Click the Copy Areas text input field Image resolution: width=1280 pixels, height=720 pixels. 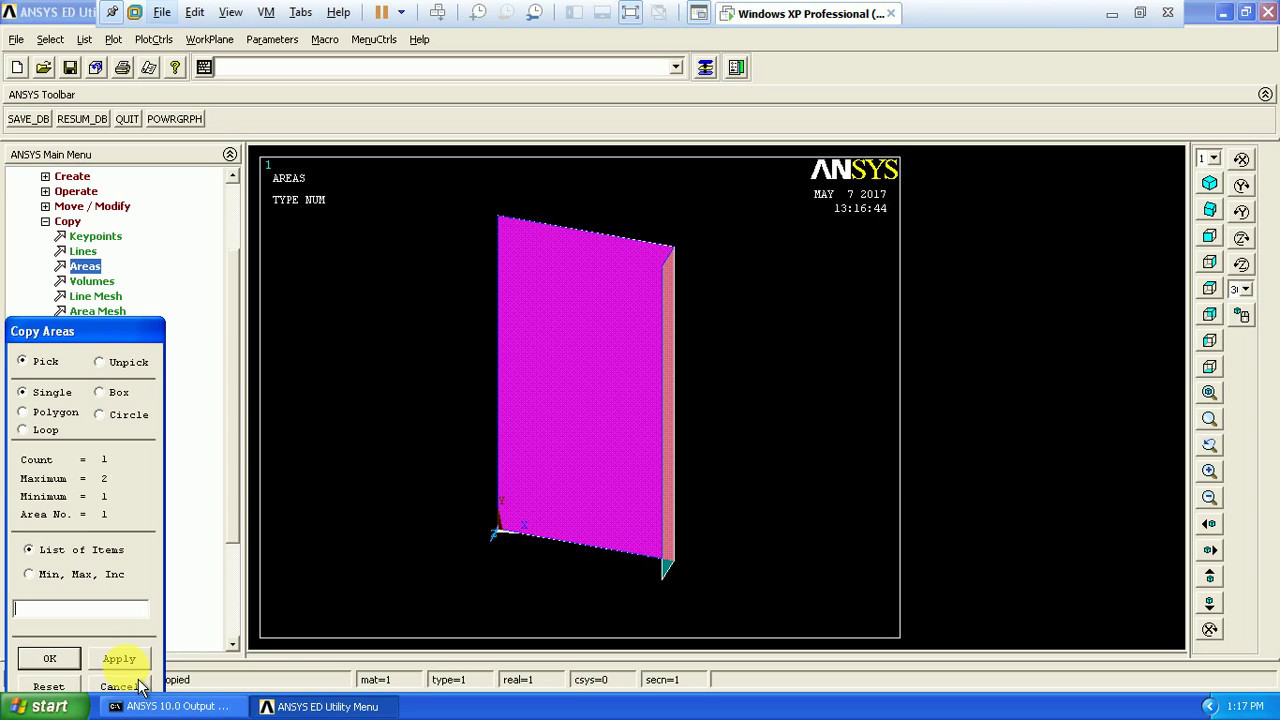coord(81,609)
